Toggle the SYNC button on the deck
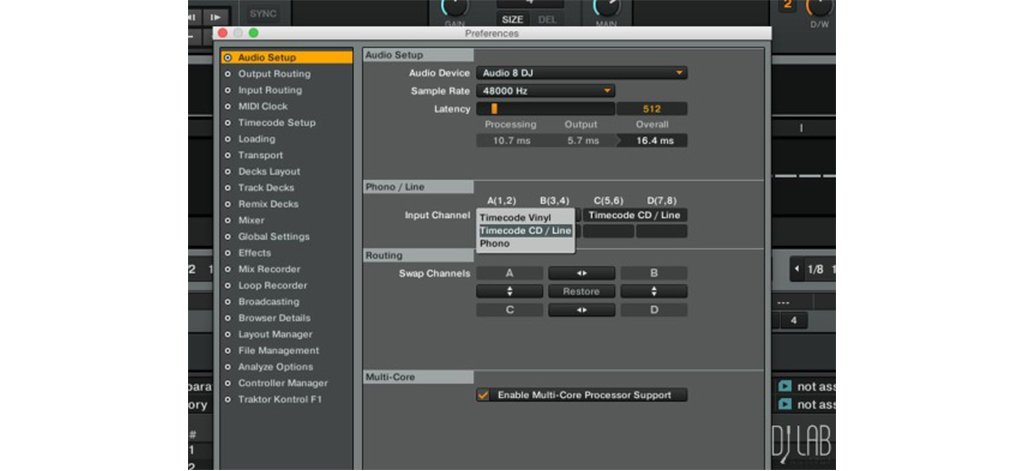 263,14
